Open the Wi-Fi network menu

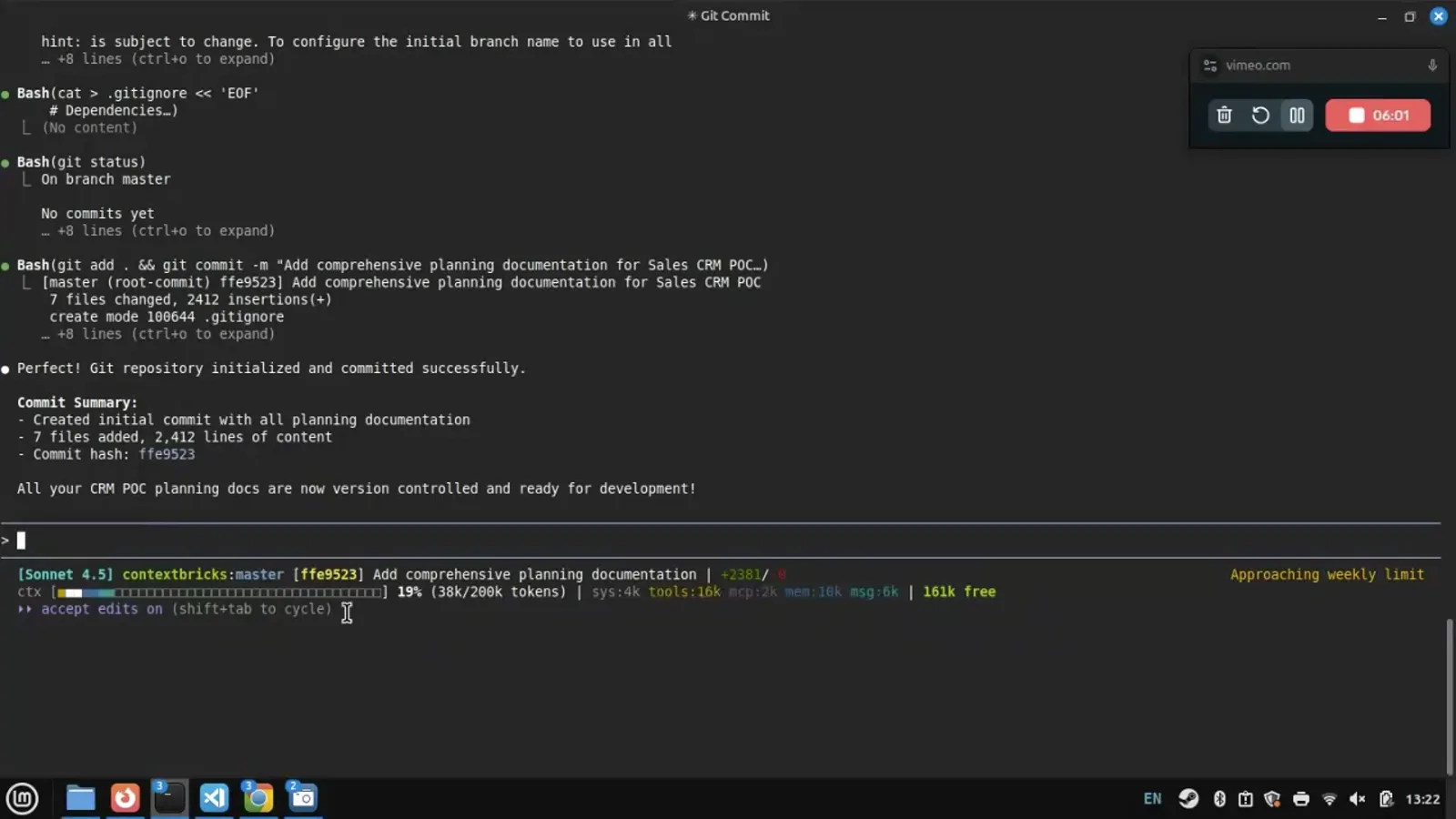click(x=1330, y=799)
